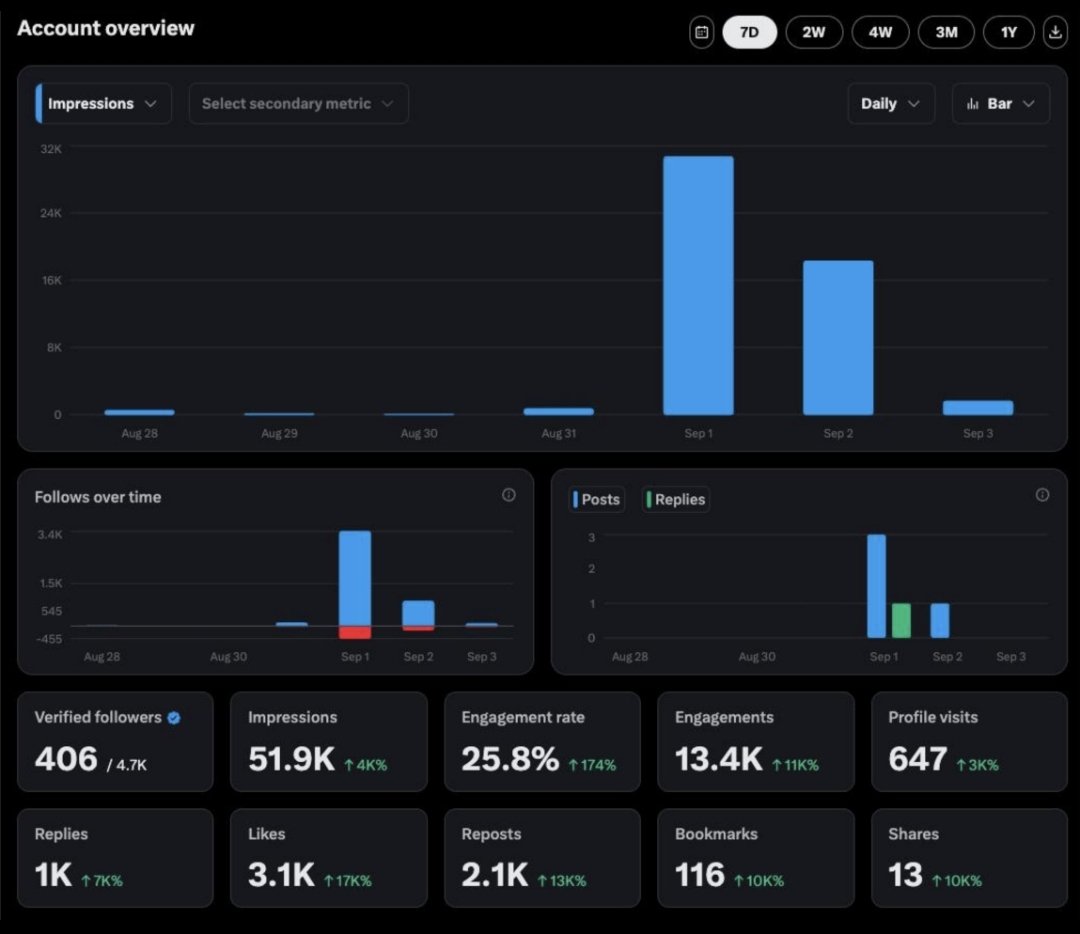Viewport: 1080px width, 934px height.
Task: Click the green legend marker beside Replies
Action: coord(649,499)
